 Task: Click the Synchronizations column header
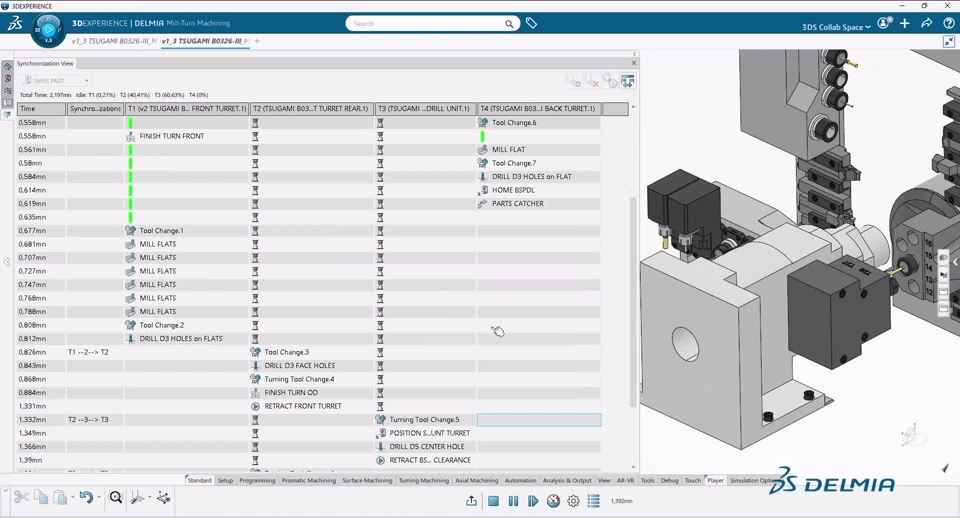pyautogui.click(x=96, y=109)
